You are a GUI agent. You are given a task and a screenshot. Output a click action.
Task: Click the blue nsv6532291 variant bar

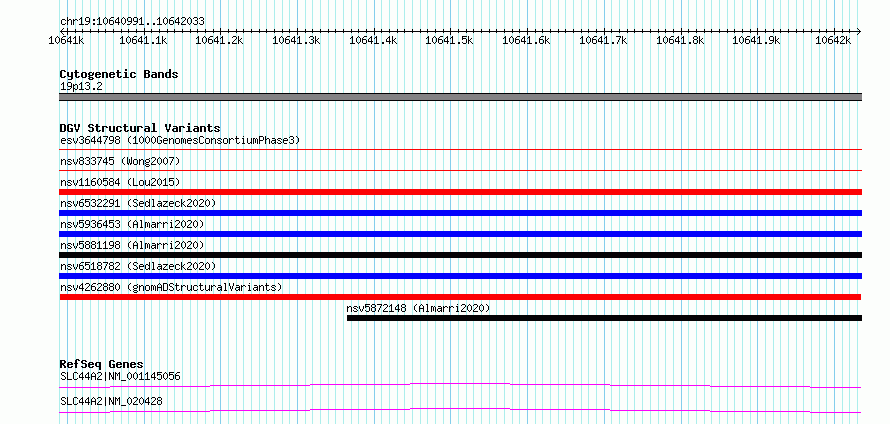point(461,213)
